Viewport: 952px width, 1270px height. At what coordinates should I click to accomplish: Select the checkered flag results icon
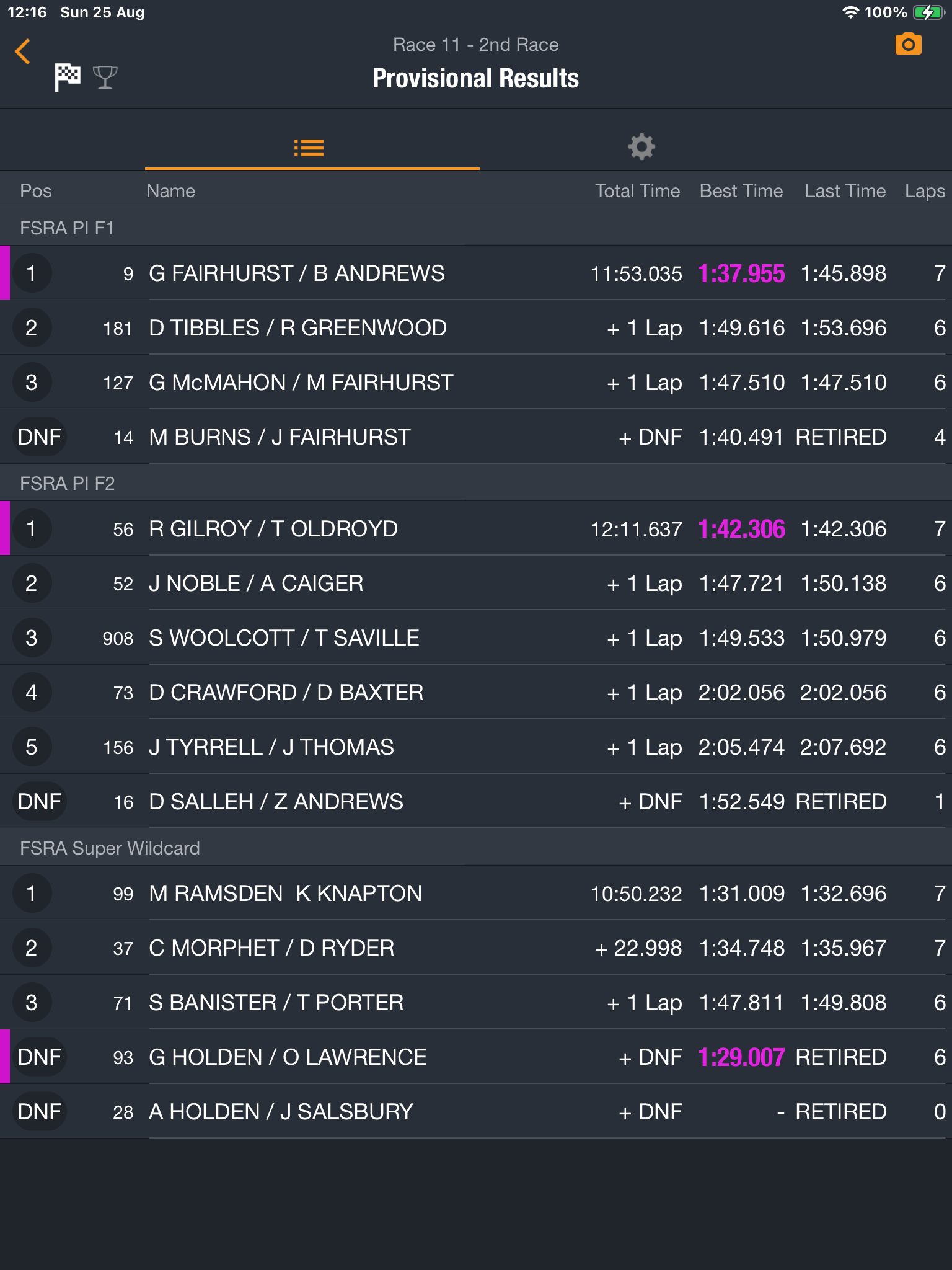[67, 78]
